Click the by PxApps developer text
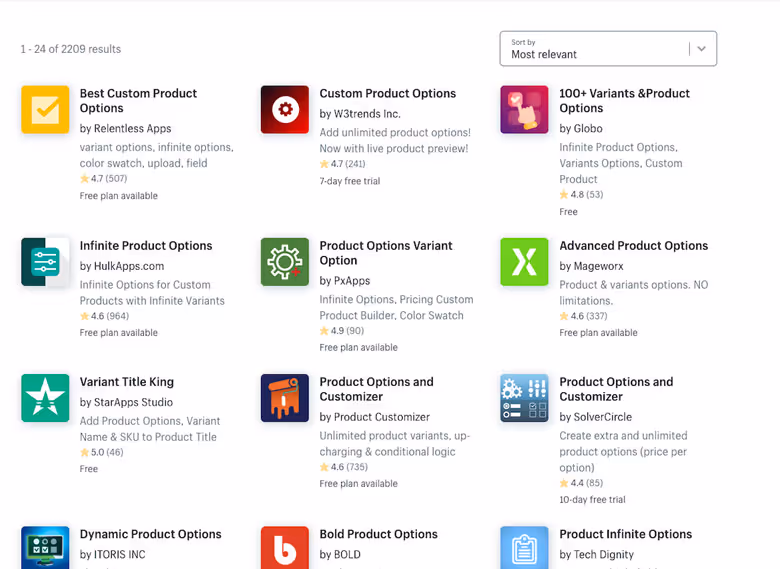 [x=345, y=281]
